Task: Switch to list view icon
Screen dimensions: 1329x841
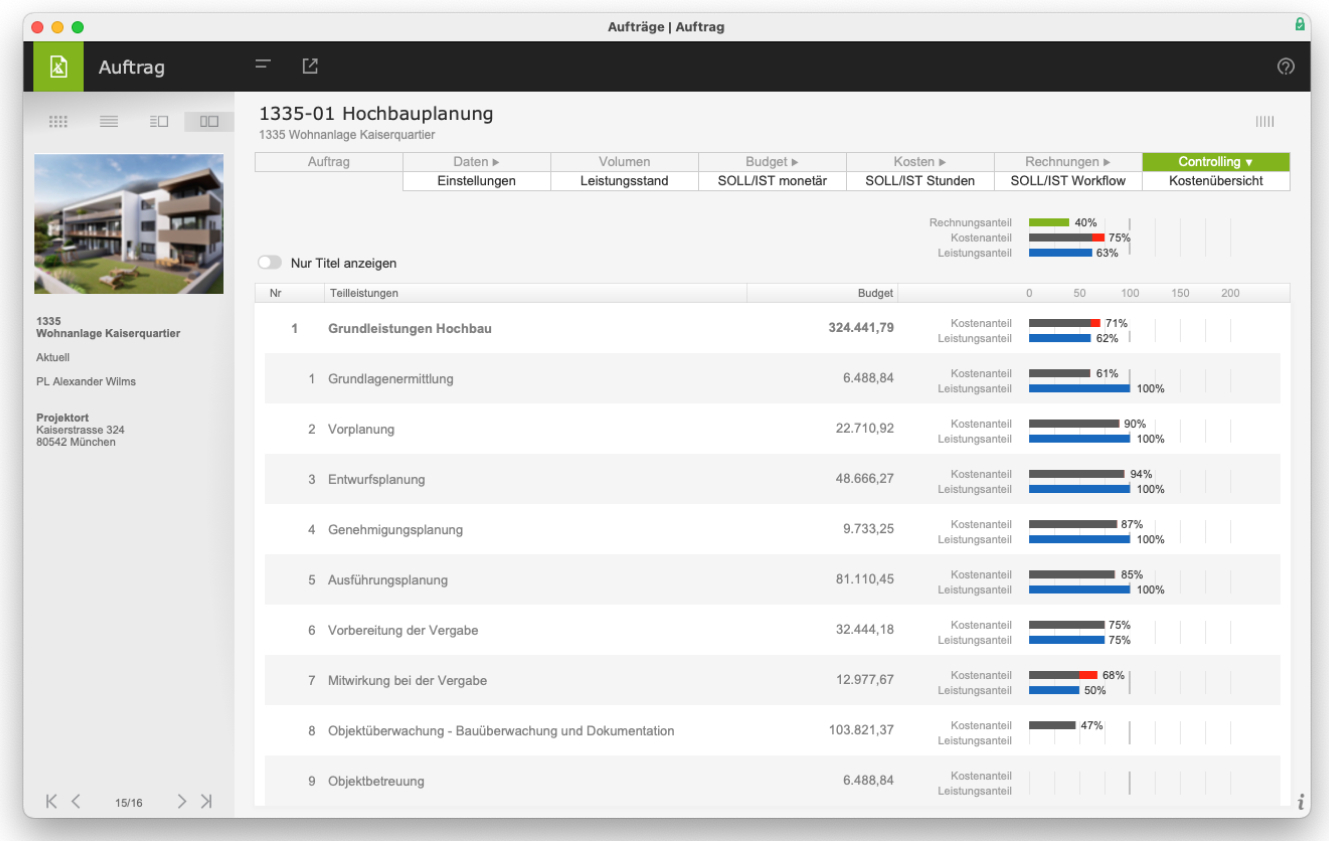Action: pyautogui.click(x=109, y=121)
